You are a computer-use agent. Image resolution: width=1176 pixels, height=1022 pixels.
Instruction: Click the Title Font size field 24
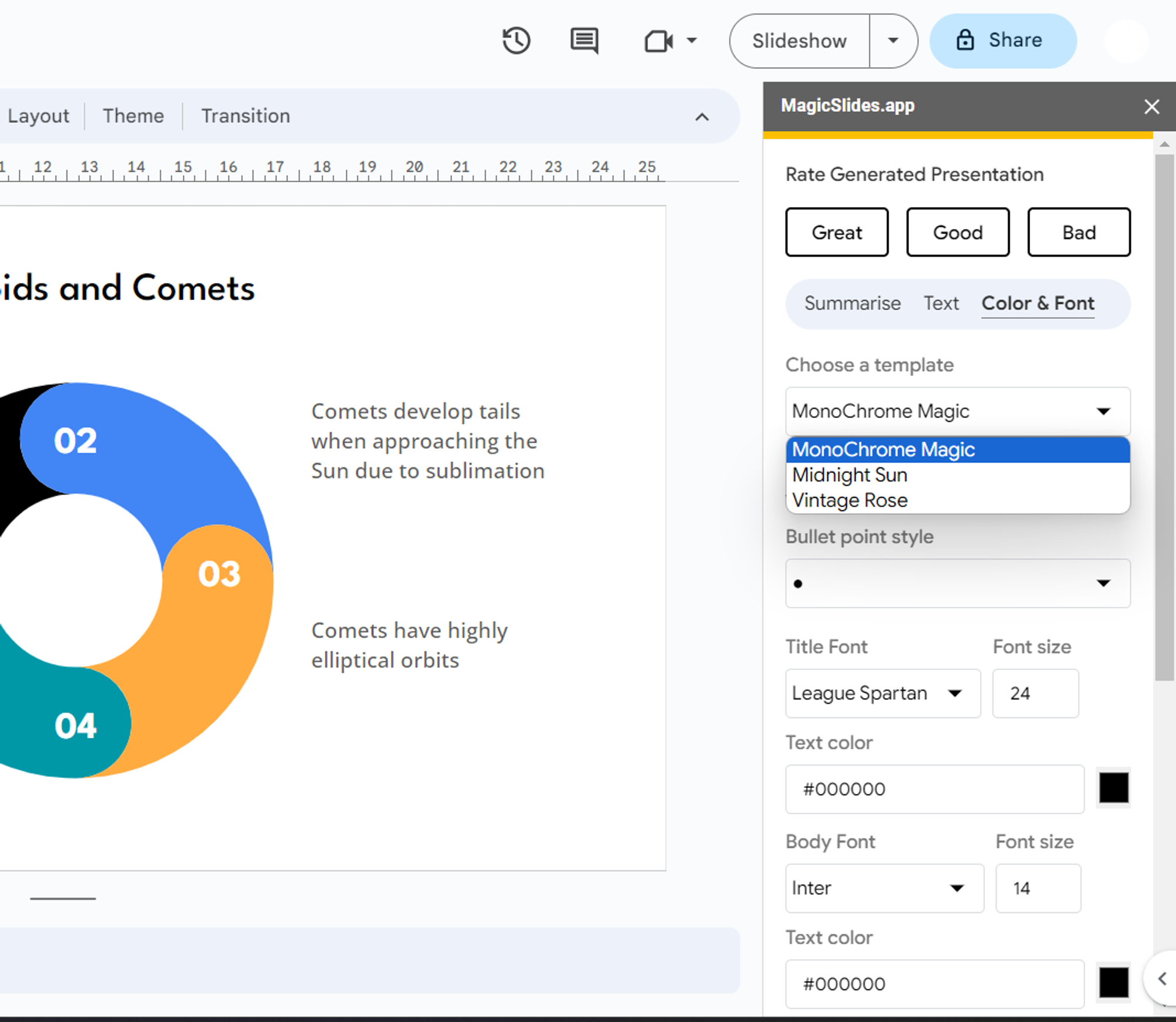(1035, 693)
